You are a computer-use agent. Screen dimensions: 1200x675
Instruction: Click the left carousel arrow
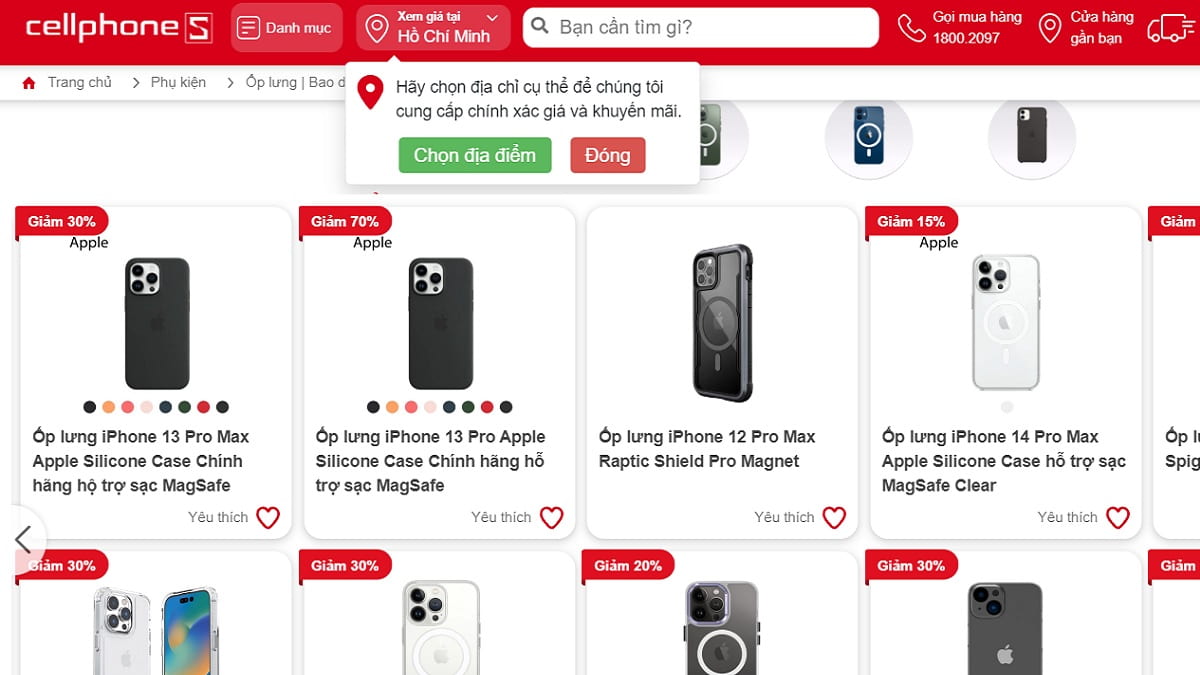[x=24, y=539]
